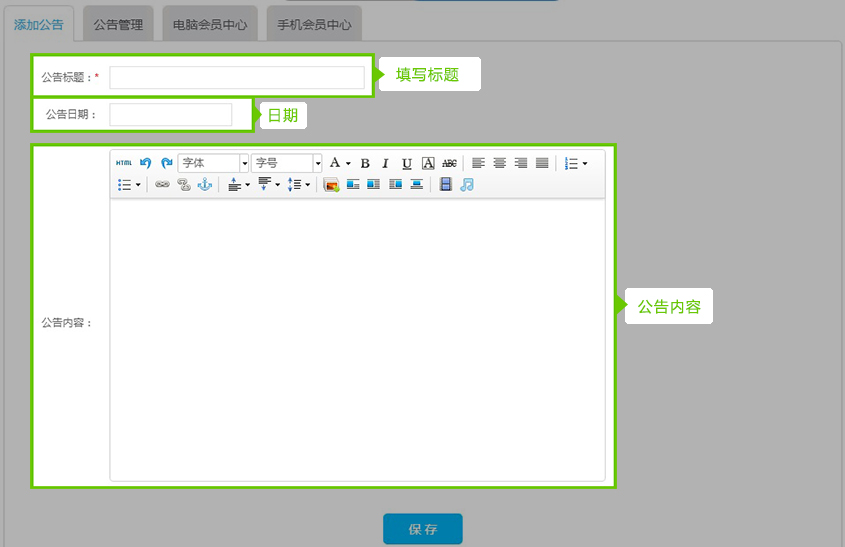Insert music with the note icon
Viewport: 845px width, 547px height.
point(467,185)
